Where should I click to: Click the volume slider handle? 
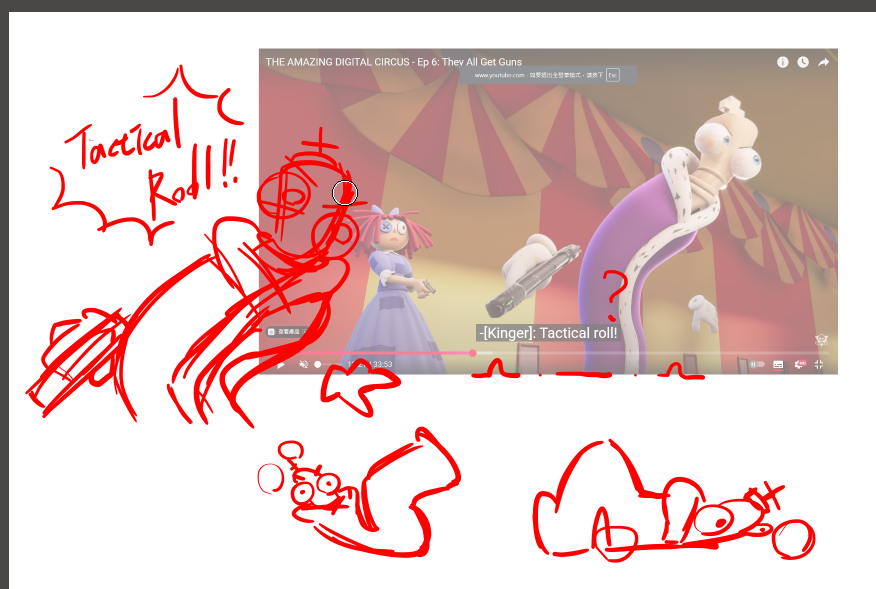(x=318, y=364)
